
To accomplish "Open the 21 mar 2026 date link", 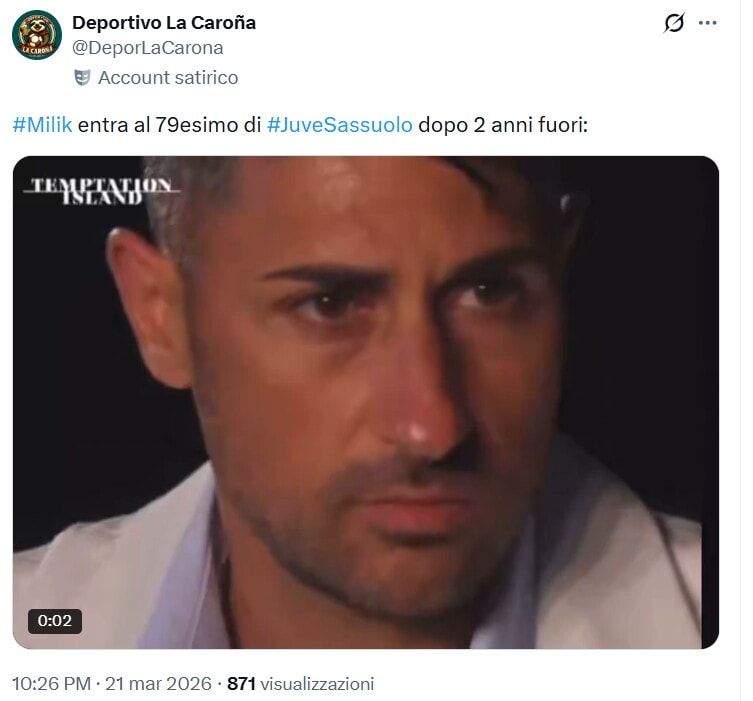I will [158, 683].
